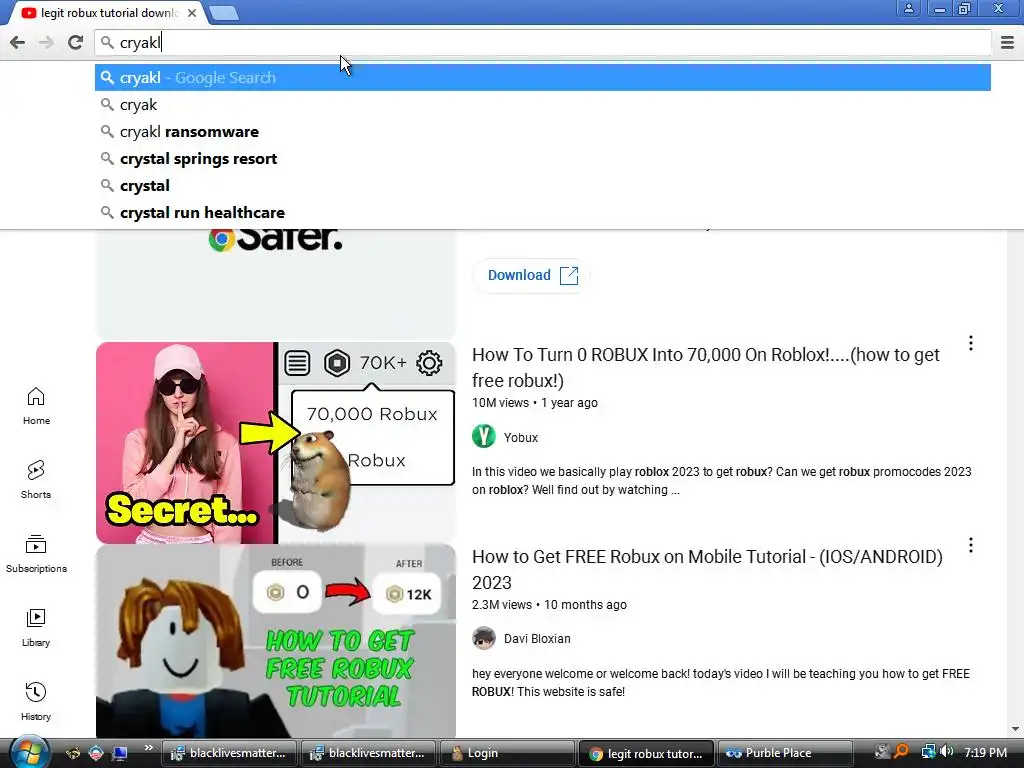The image size is (1024, 768).
Task: Open Library in the sidebar
Action: pyautogui.click(x=36, y=627)
